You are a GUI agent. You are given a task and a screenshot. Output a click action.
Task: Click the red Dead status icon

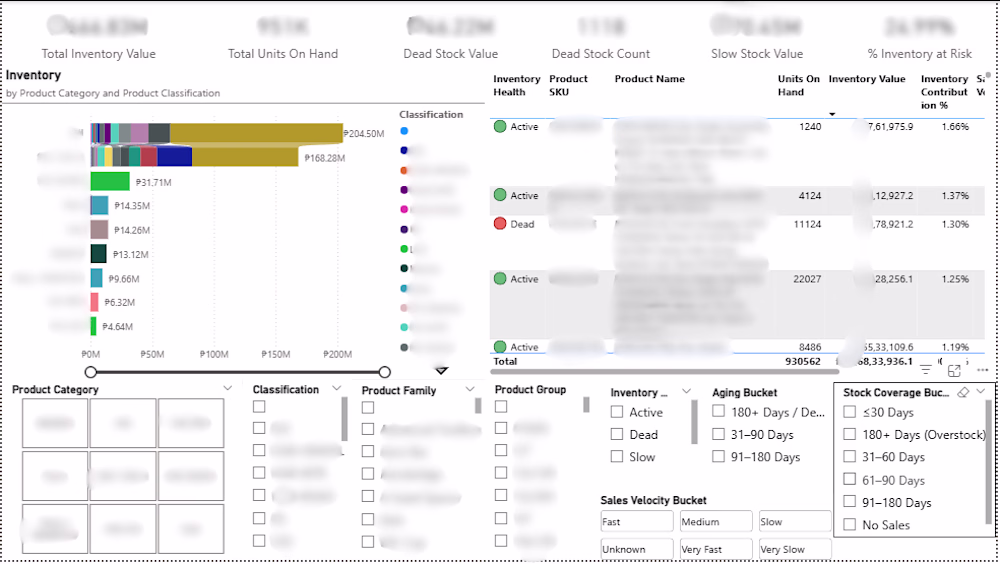(x=500, y=223)
